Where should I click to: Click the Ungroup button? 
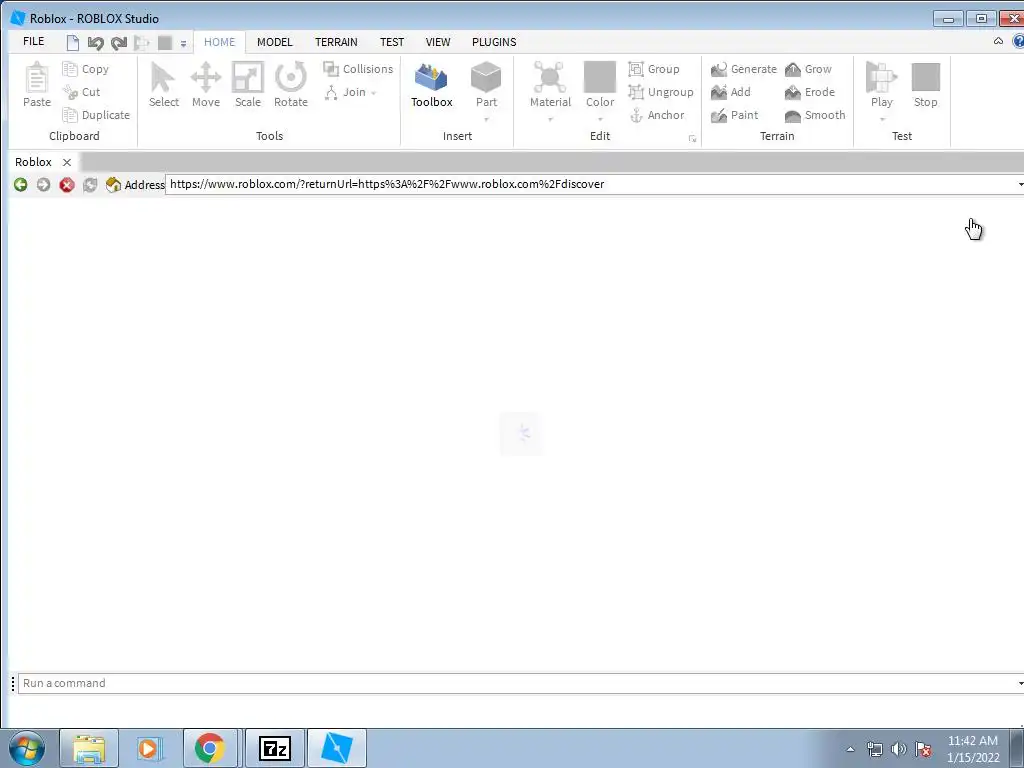click(661, 92)
